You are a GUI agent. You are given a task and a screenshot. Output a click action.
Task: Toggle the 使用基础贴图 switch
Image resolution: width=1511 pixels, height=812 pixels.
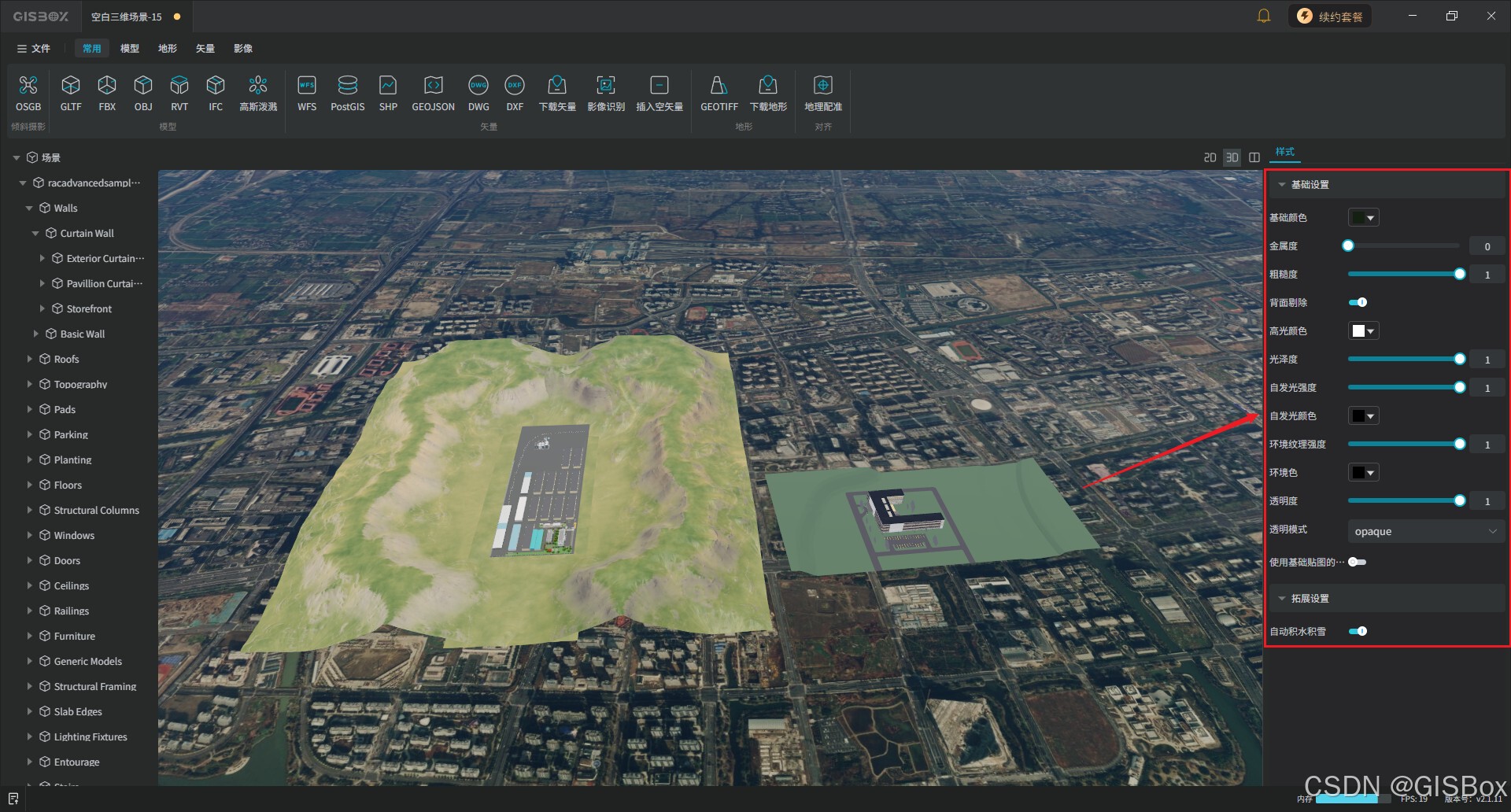pyautogui.click(x=1358, y=562)
